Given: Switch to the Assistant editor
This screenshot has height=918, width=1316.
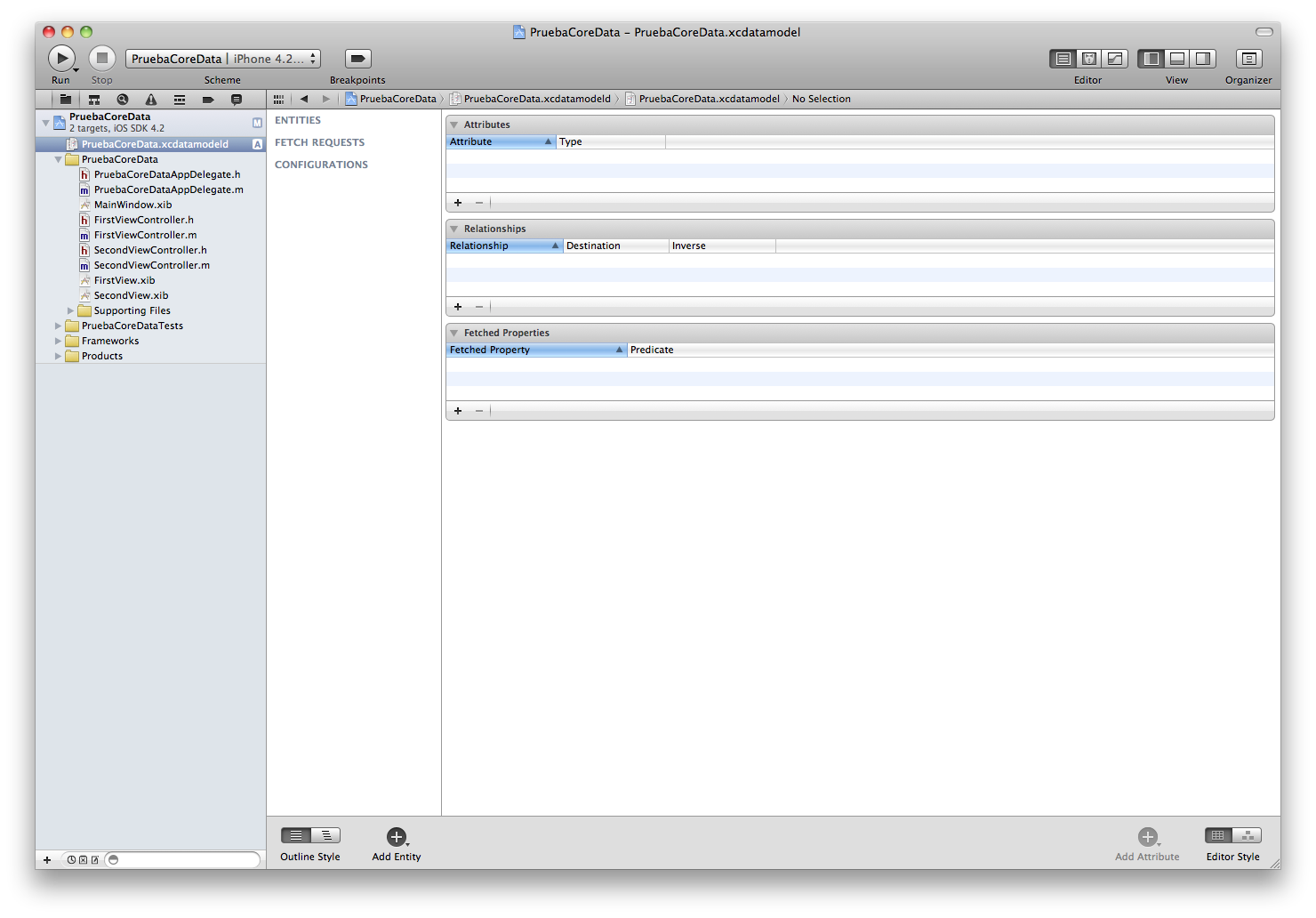Looking at the screenshot, I should coord(1088,59).
